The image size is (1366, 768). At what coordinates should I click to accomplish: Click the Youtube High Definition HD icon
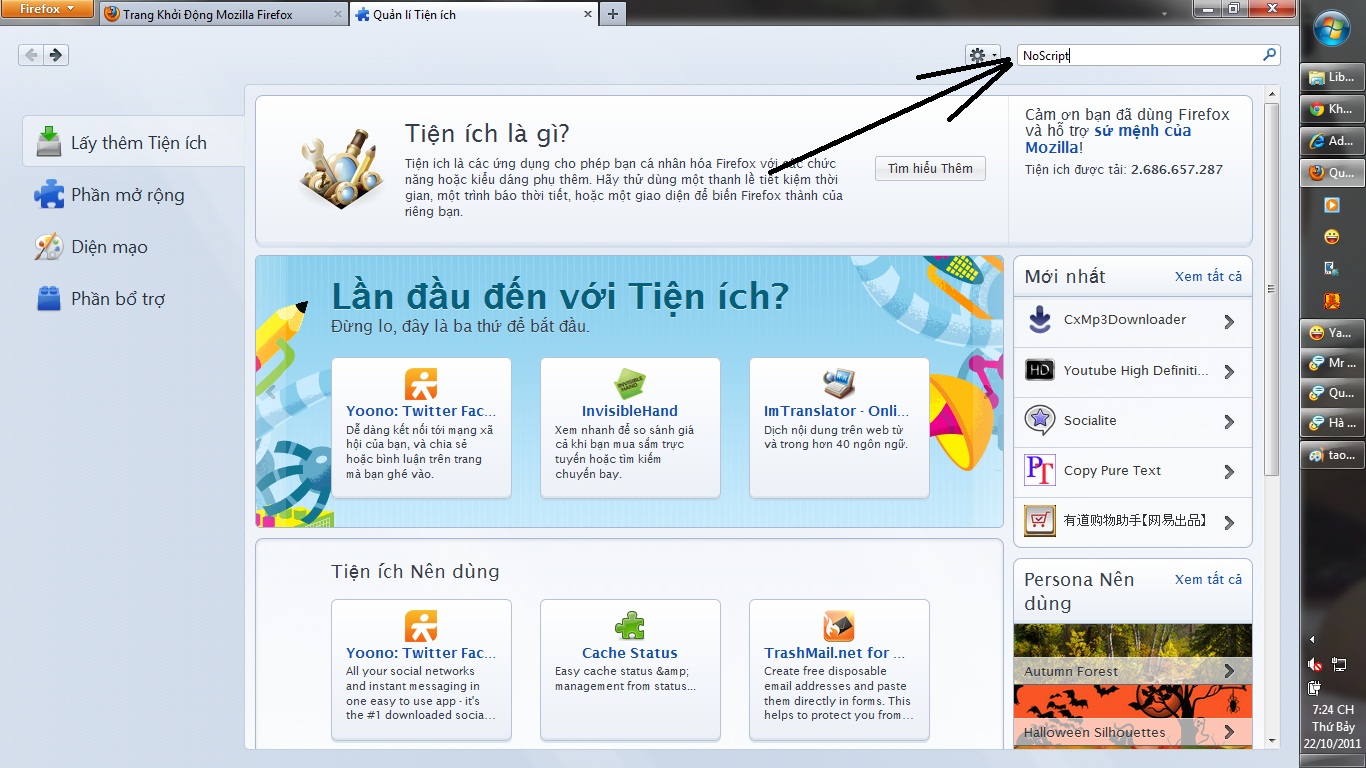[1040, 370]
